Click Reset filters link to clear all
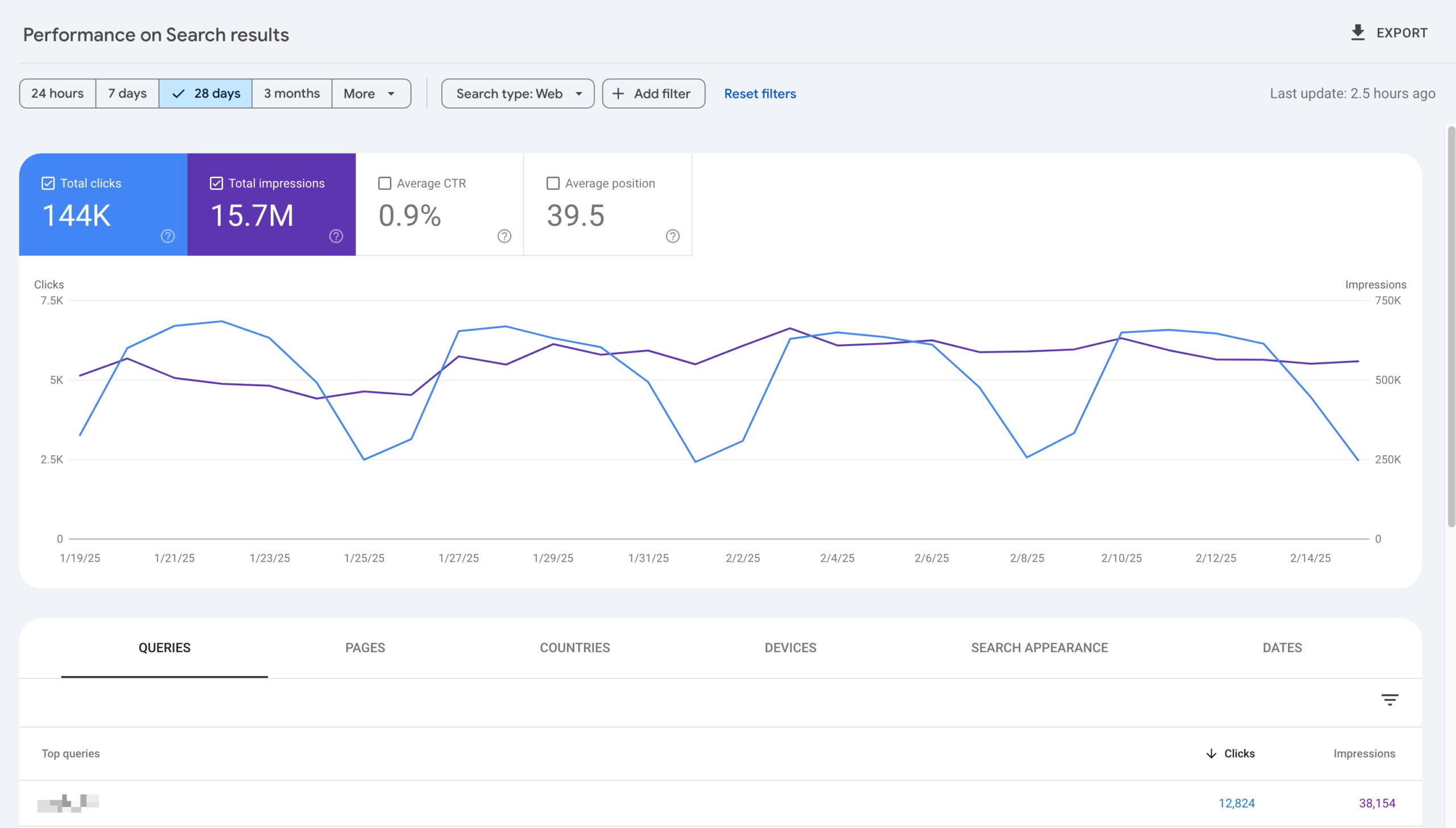The height and width of the screenshot is (828, 1456). click(x=760, y=93)
